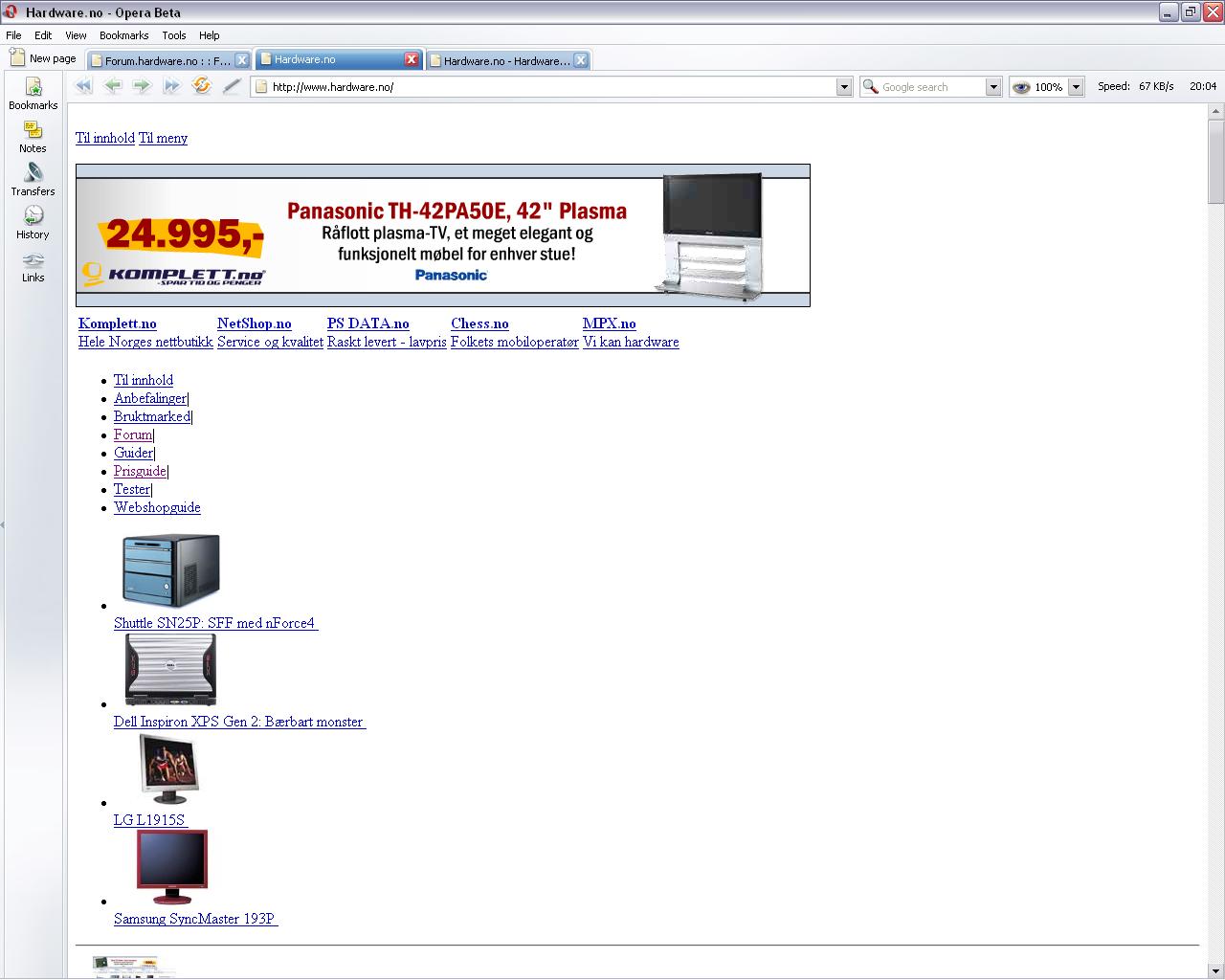Click Hele Norges nettbutikk link
Image resolution: width=1225 pixels, height=980 pixels.
pyautogui.click(x=145, y=342)
